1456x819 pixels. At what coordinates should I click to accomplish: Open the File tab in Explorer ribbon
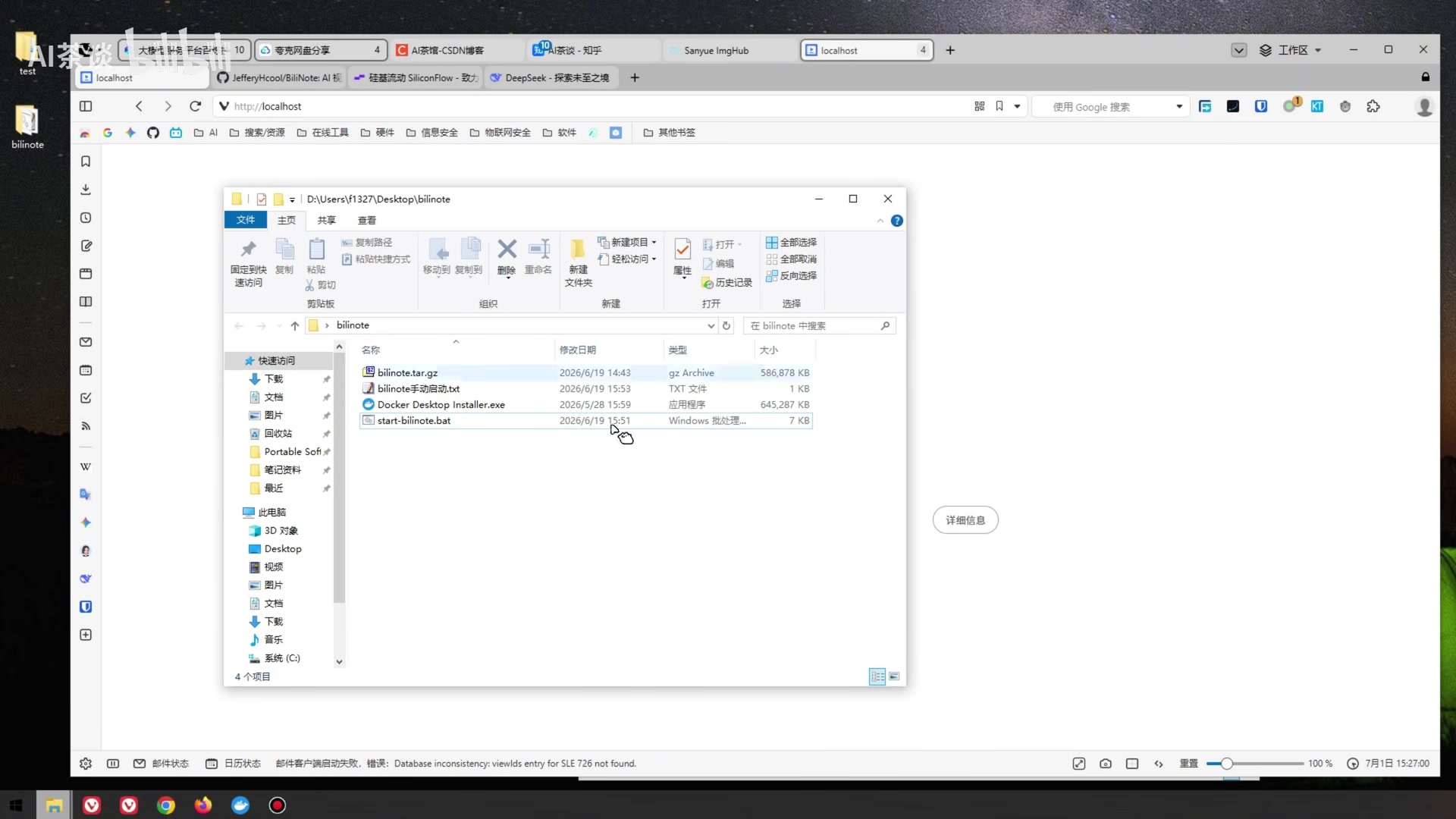click(x=246, y=220)
